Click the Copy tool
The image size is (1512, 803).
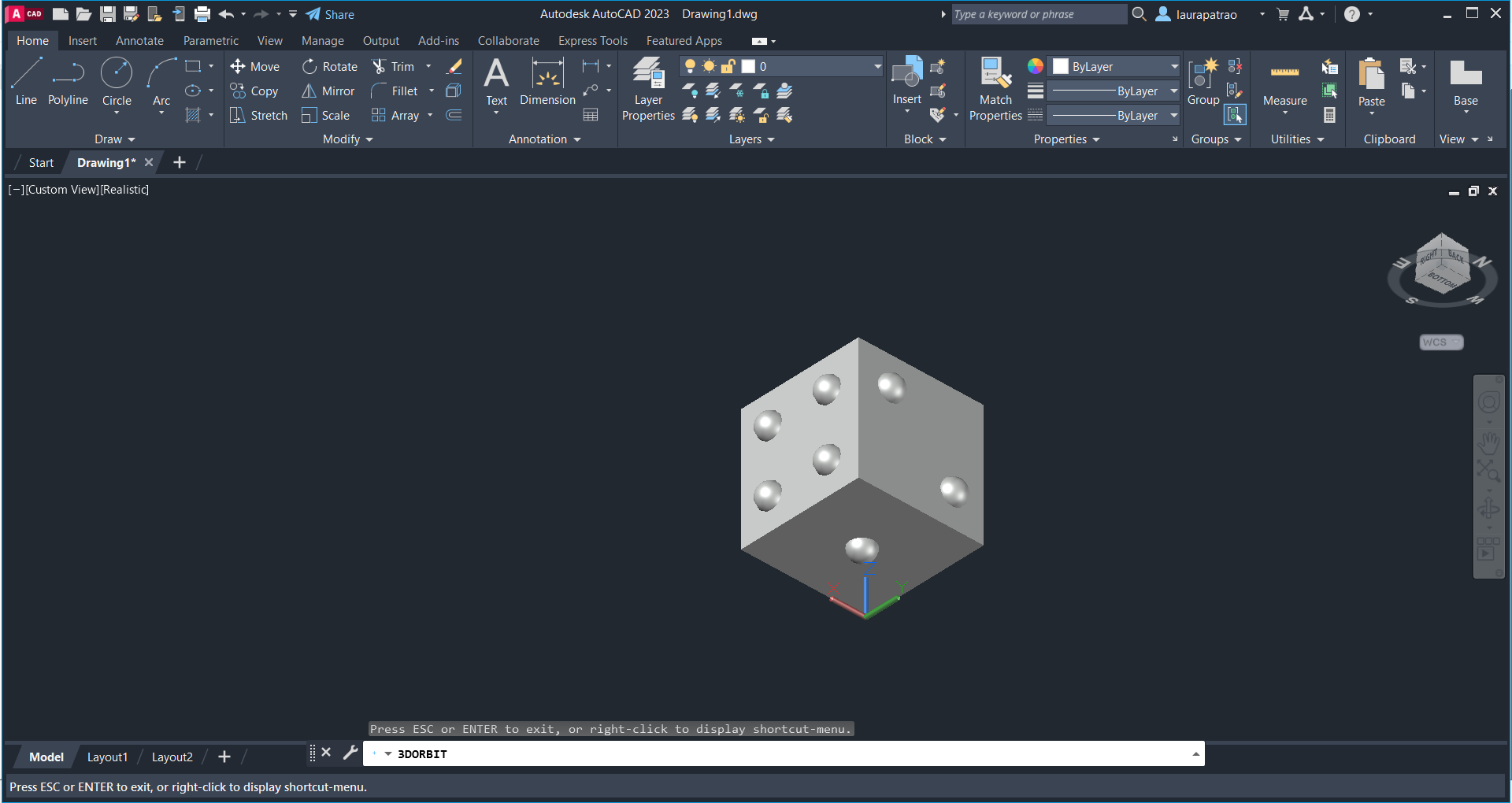[254, 91]
